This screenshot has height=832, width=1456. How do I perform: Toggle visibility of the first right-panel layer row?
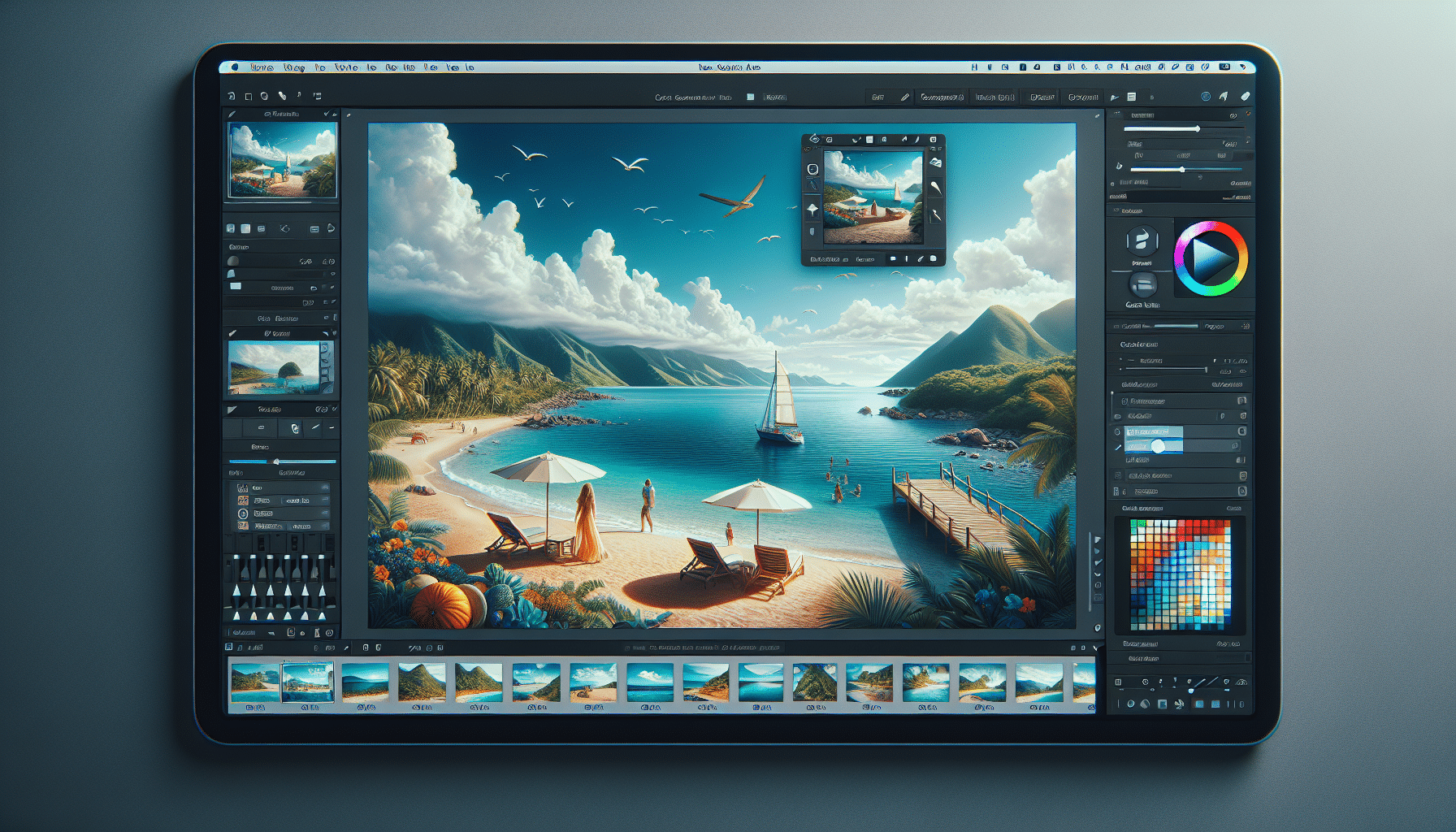[1124, 401]
